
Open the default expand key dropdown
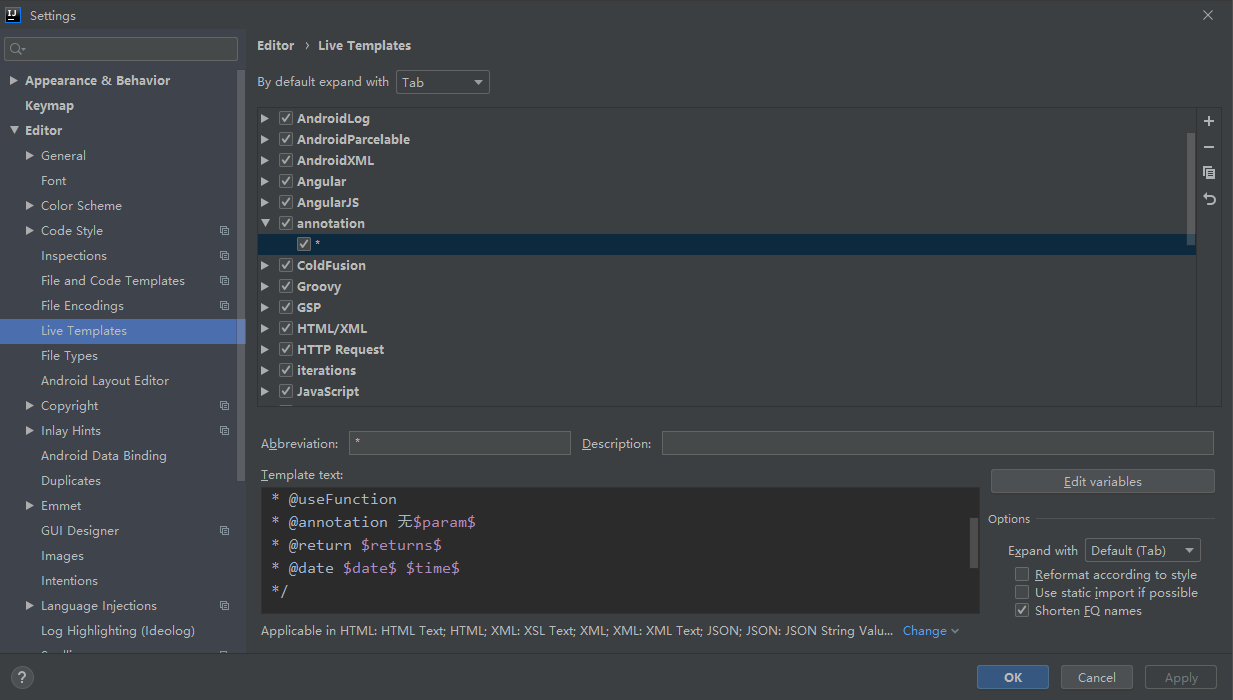tap(443, 82)
